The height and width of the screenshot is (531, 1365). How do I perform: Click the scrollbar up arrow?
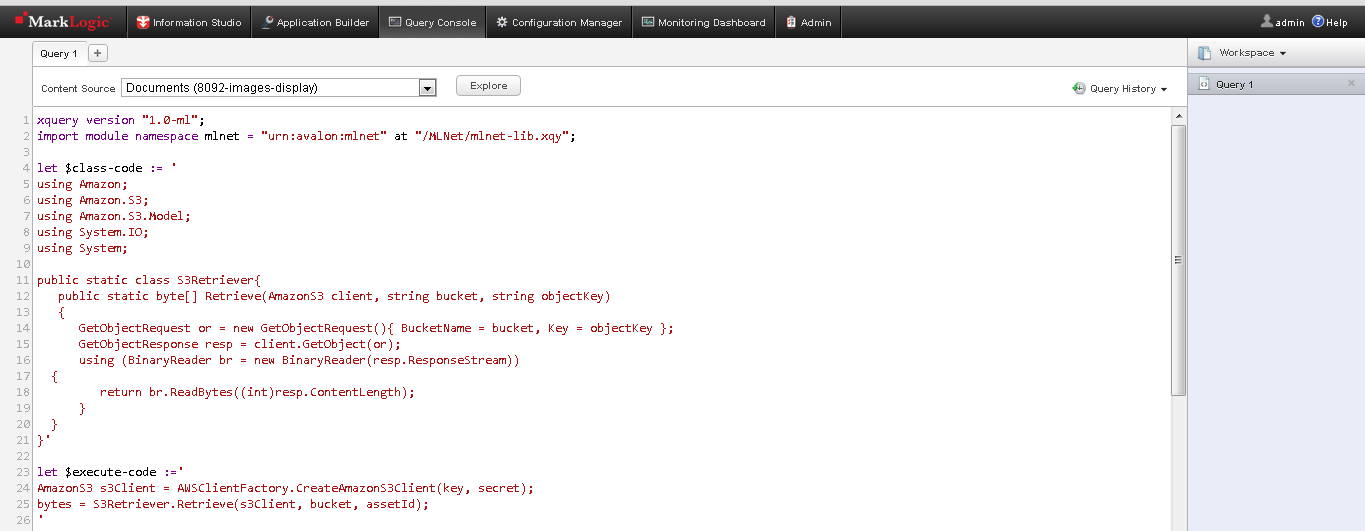pyautogui.click(x=1178, y=116)
